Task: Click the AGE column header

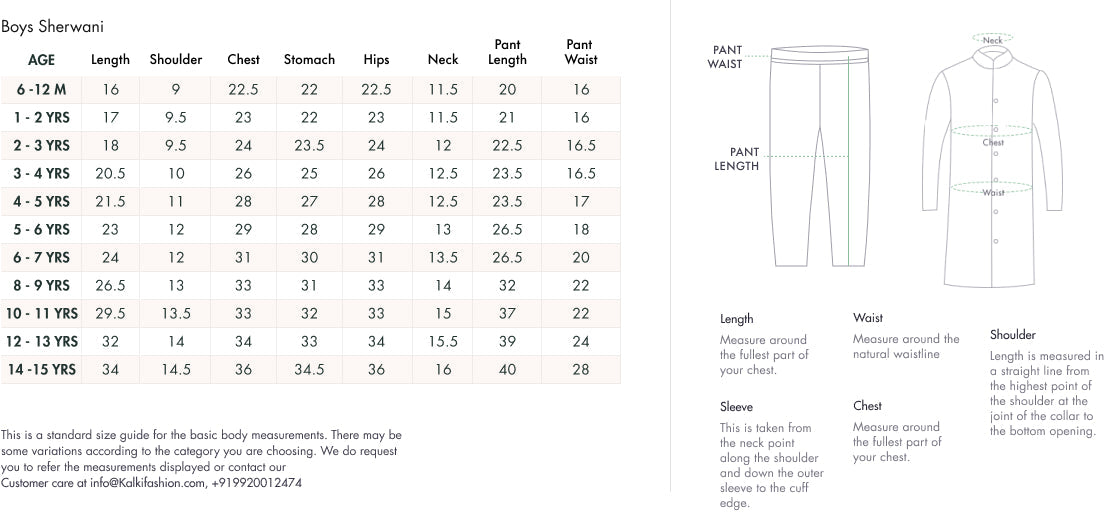Action: tap(42, 60)
